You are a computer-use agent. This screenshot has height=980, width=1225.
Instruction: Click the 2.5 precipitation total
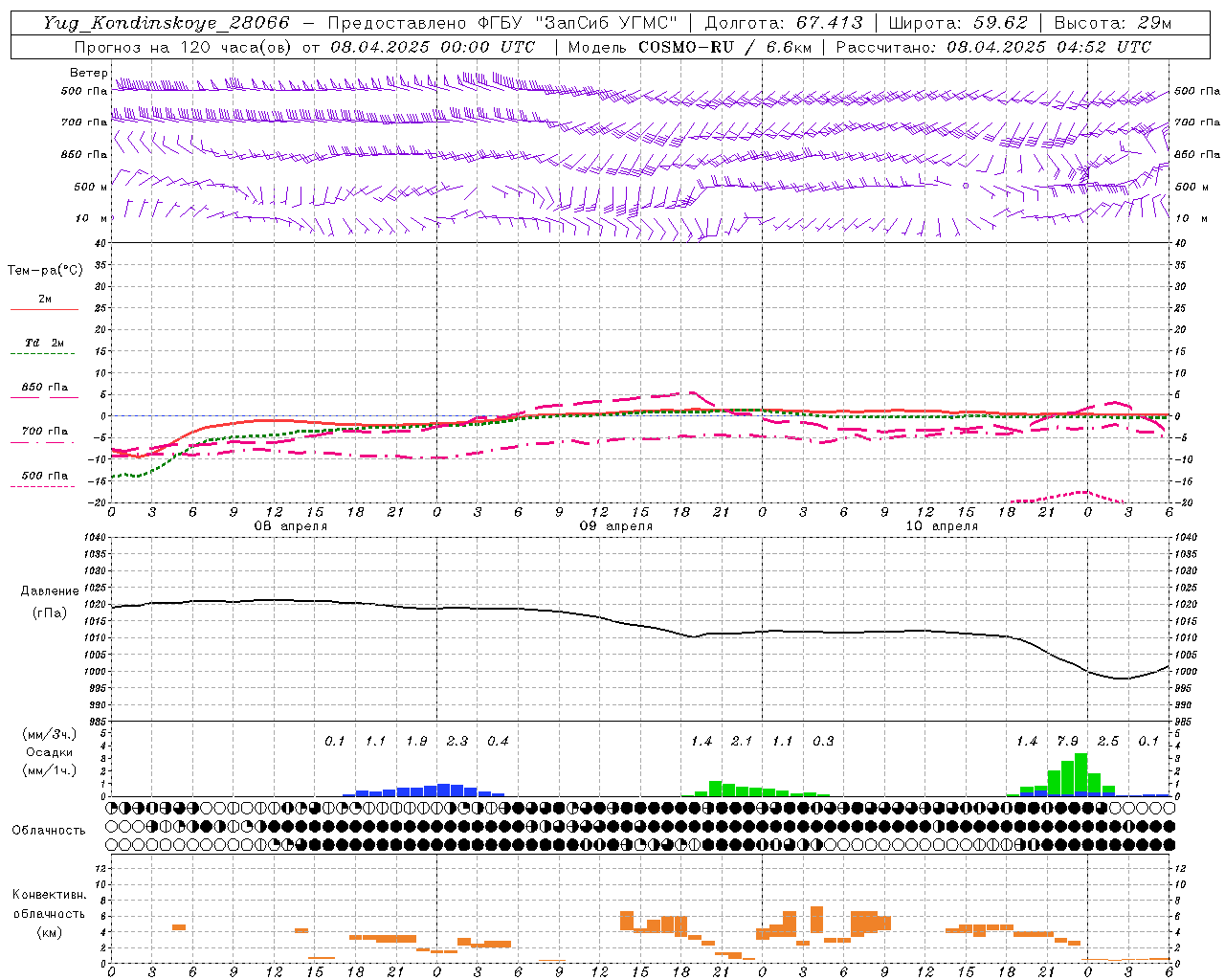(1108, 742)
